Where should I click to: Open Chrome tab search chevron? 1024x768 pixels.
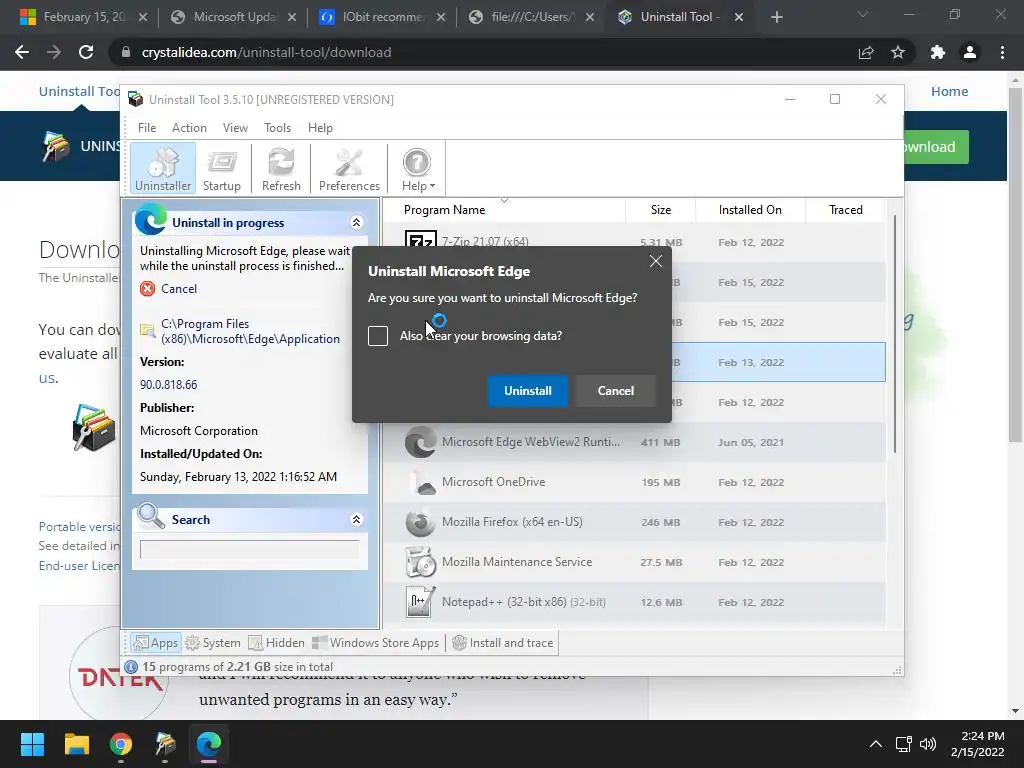(x=863, y=14)
